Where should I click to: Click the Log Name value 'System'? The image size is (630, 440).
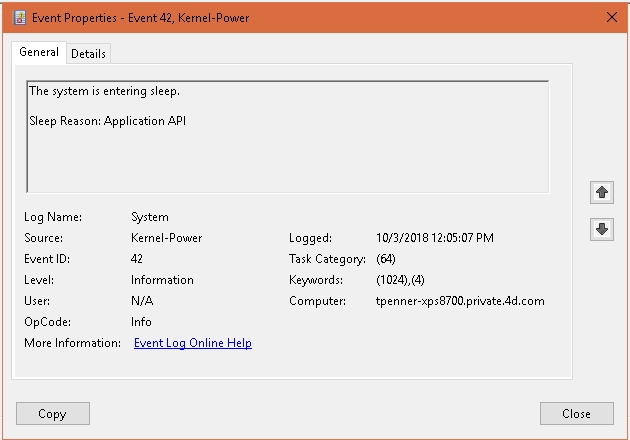click(150, 217)
